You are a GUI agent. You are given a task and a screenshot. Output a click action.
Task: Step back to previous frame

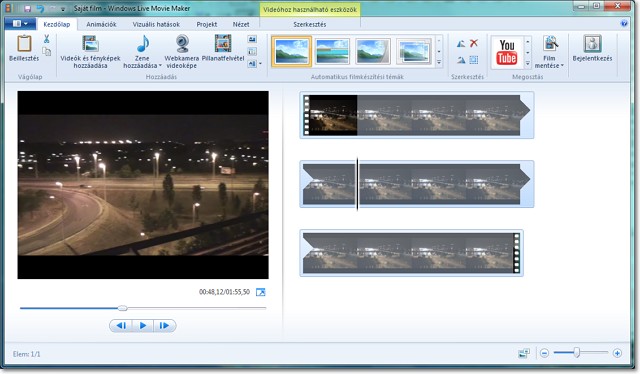121,325
